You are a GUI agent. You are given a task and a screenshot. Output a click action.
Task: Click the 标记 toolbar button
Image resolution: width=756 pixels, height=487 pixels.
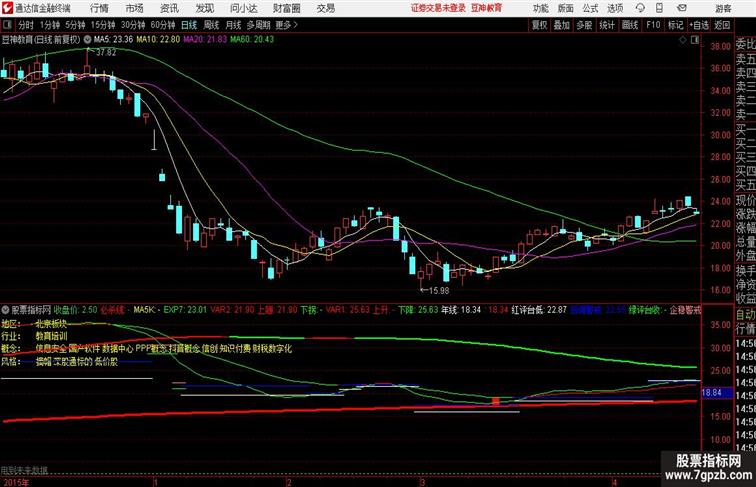675,25
